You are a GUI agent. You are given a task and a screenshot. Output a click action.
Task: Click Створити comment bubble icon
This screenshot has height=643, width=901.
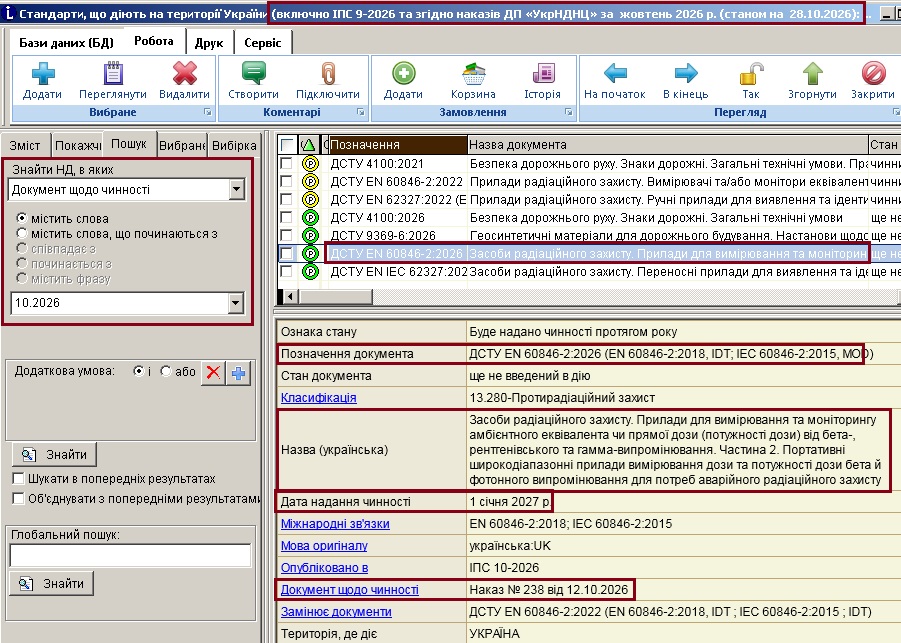253,74
